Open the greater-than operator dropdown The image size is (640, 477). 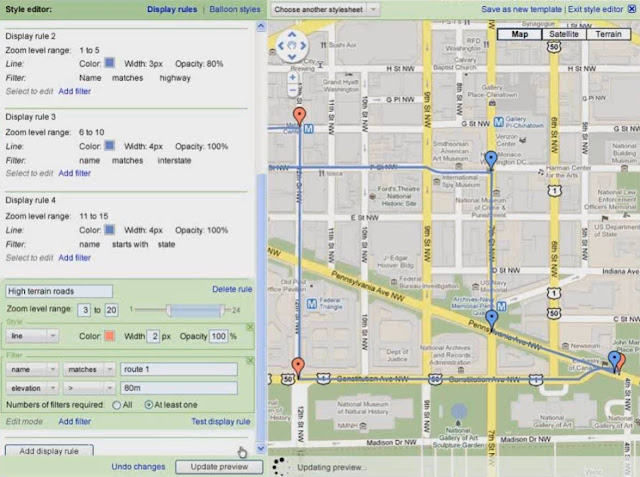(89, 388)
